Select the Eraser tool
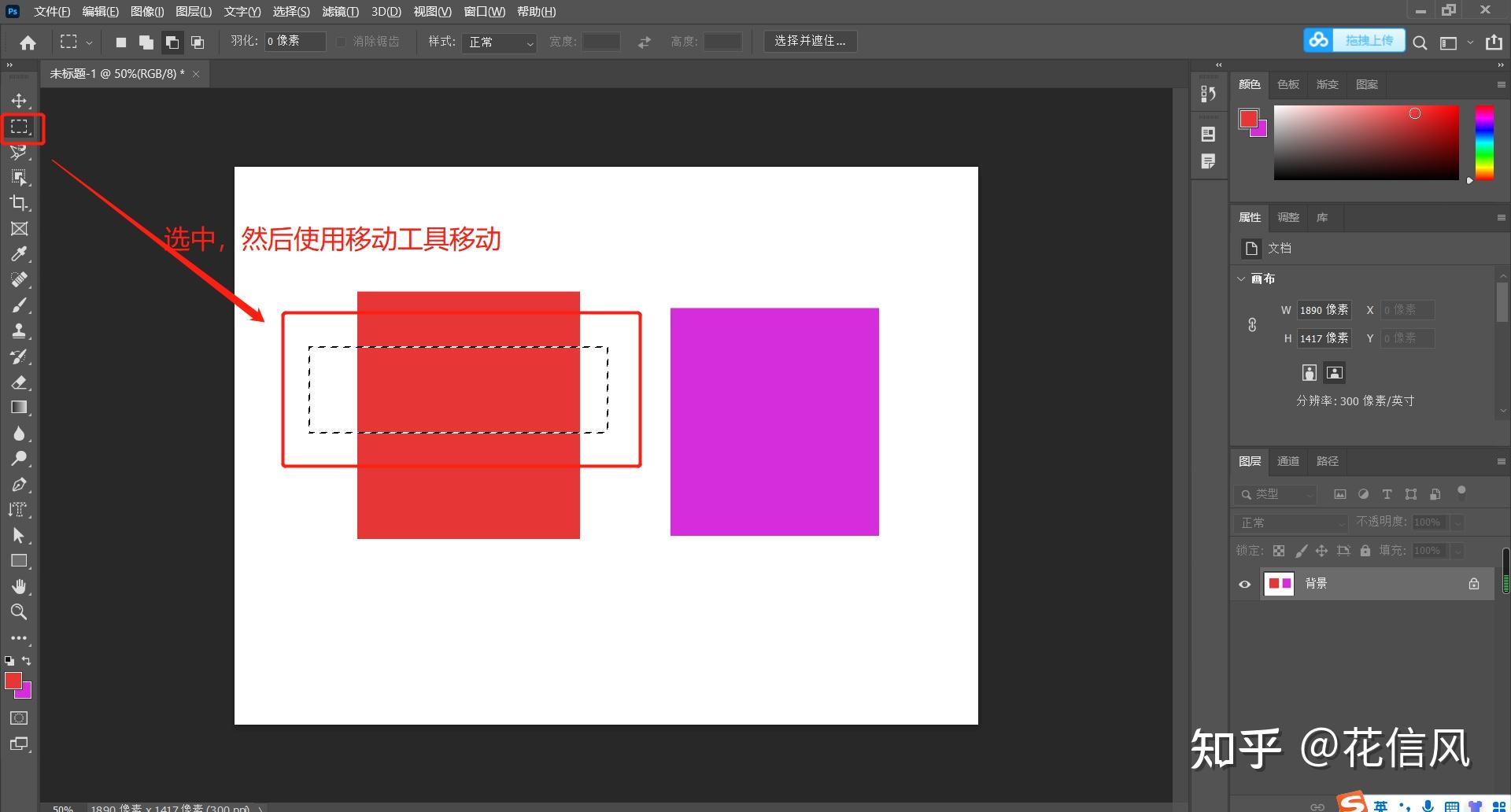This screenshot has height=812, width=1511. (19, 382)
